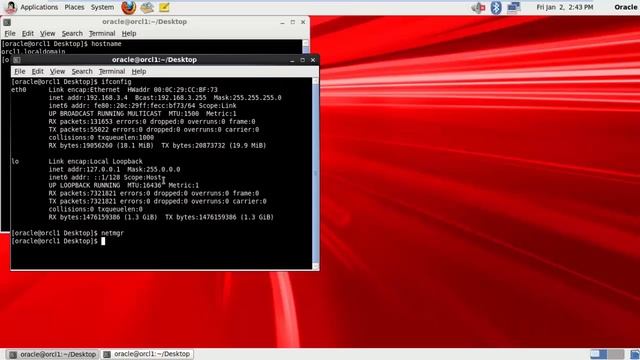Click the 'inet addr:192.168.3.4' text
The height and width of the screenshot is (360, 640).
click(88, 98)
